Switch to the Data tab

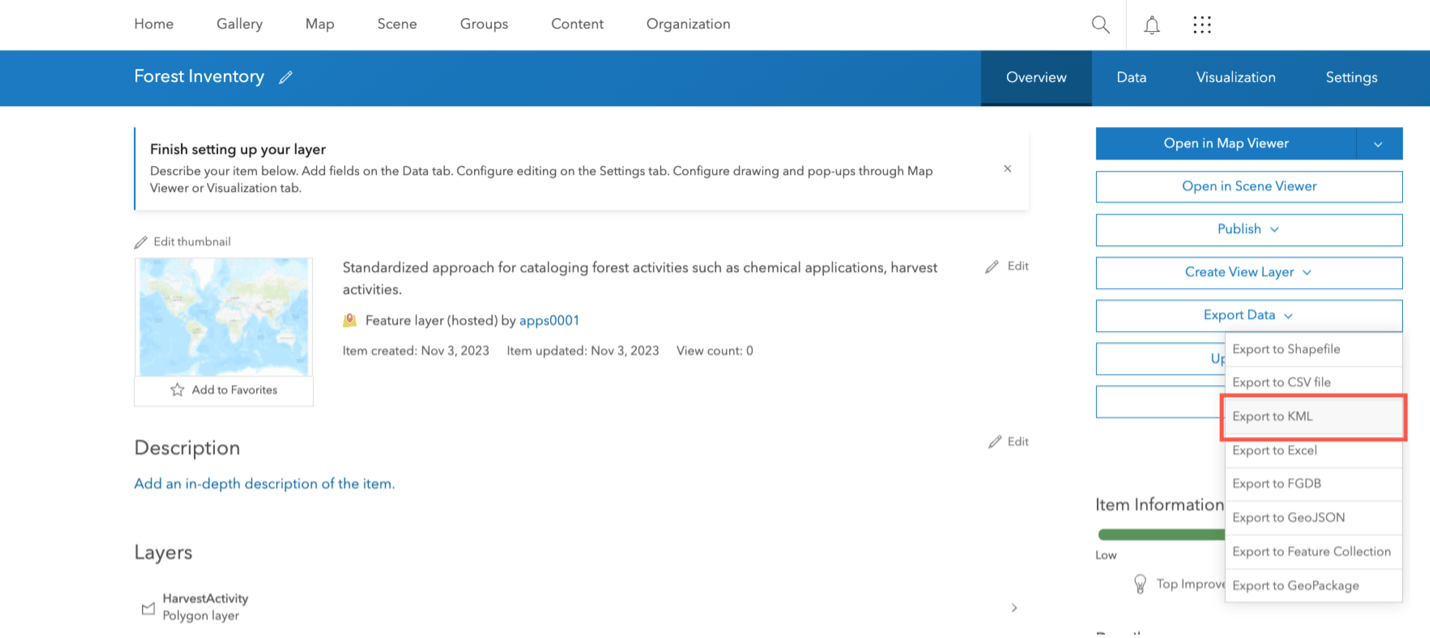pos(1131,77)
